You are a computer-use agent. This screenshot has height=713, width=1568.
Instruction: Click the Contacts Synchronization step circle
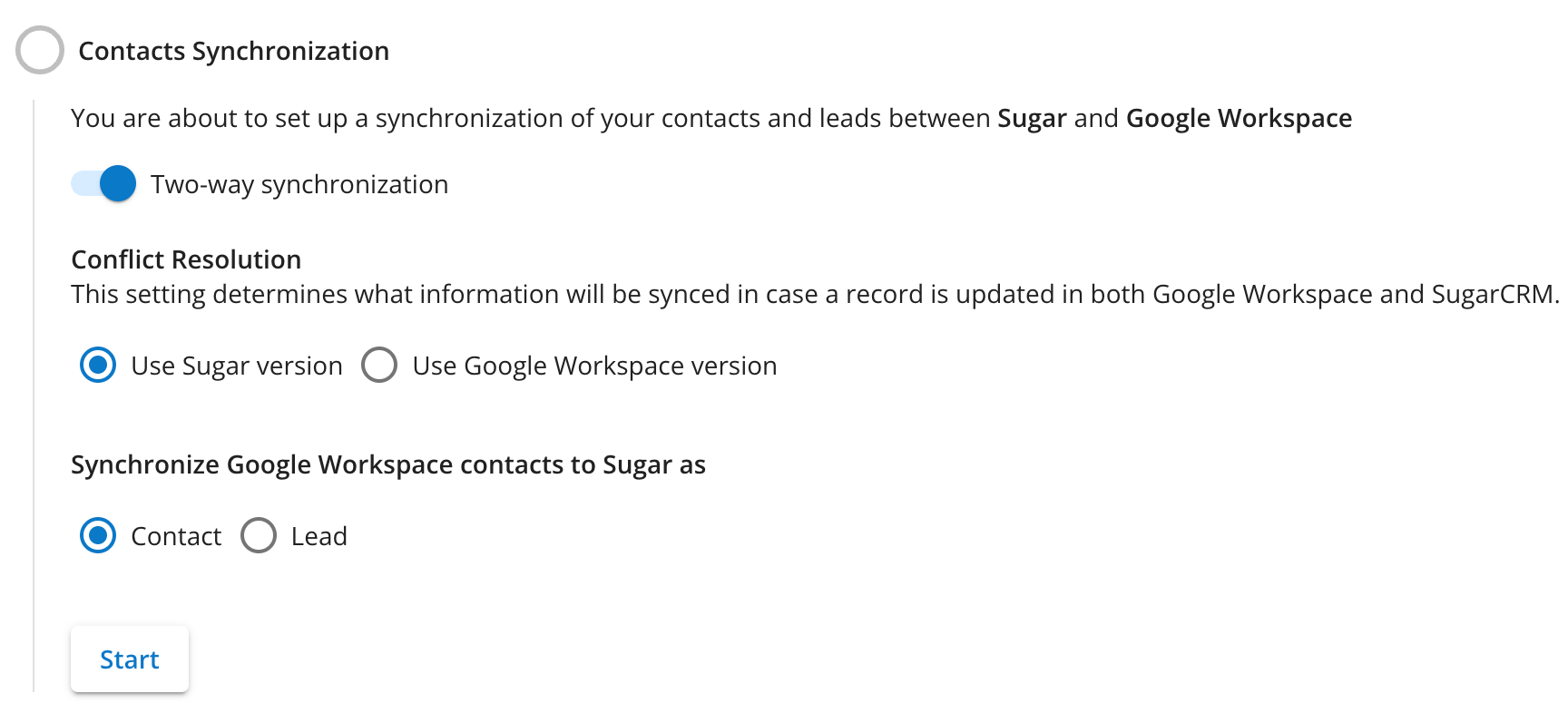coord(40,50)
